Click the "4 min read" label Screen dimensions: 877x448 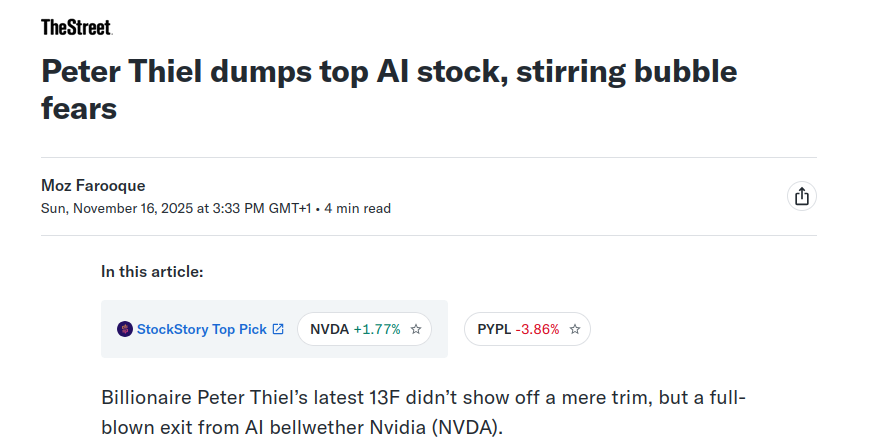[357, 209]
